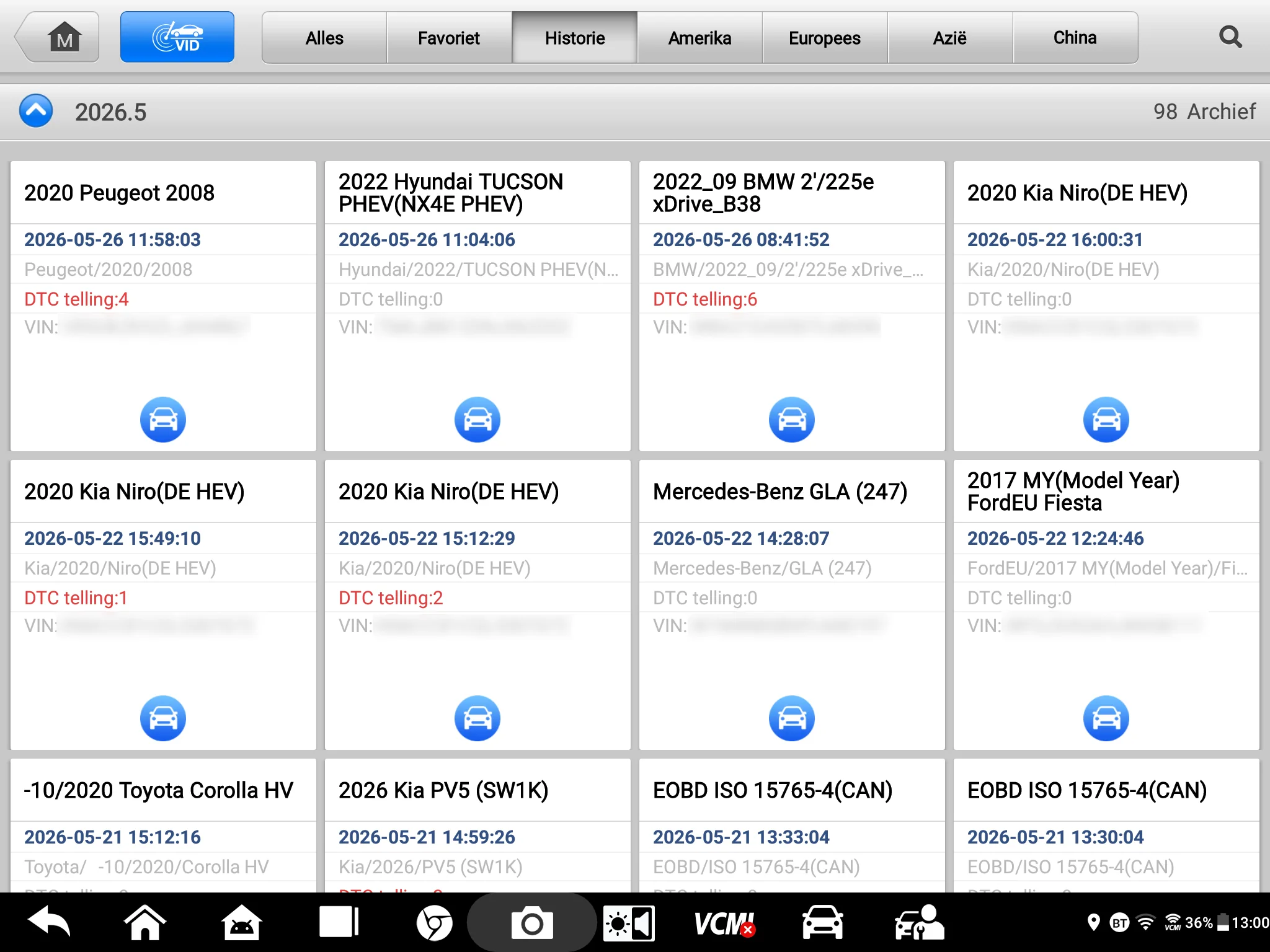Click DTC telling:1 on Kia Niro card
Image resolution: width=1270 pixels, height=952 pixels.
(76, 597)
